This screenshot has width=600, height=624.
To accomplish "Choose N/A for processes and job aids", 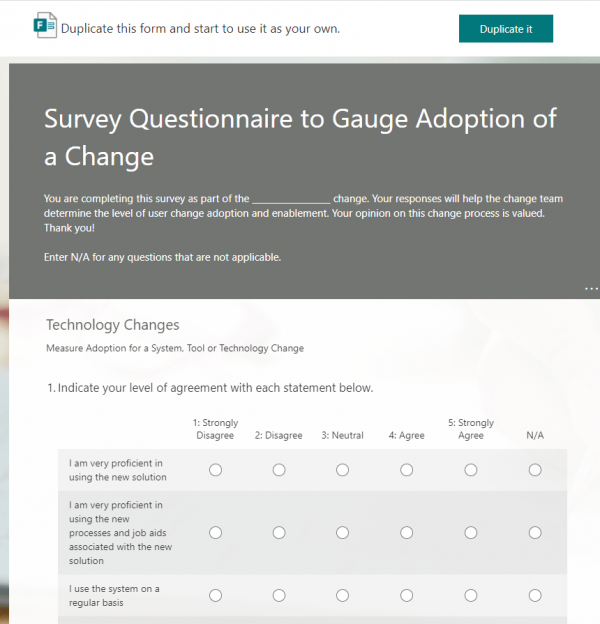I will click(x=535, y=533).
